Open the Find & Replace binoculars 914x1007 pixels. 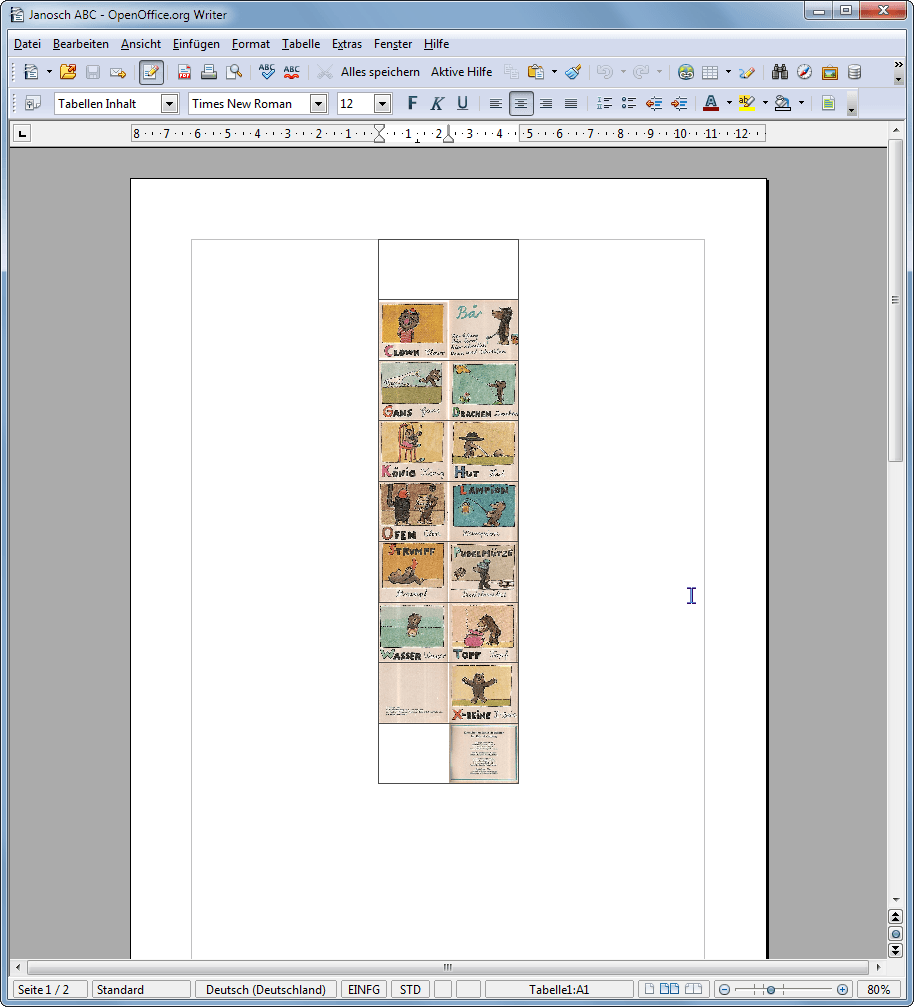tap(780, 72)
